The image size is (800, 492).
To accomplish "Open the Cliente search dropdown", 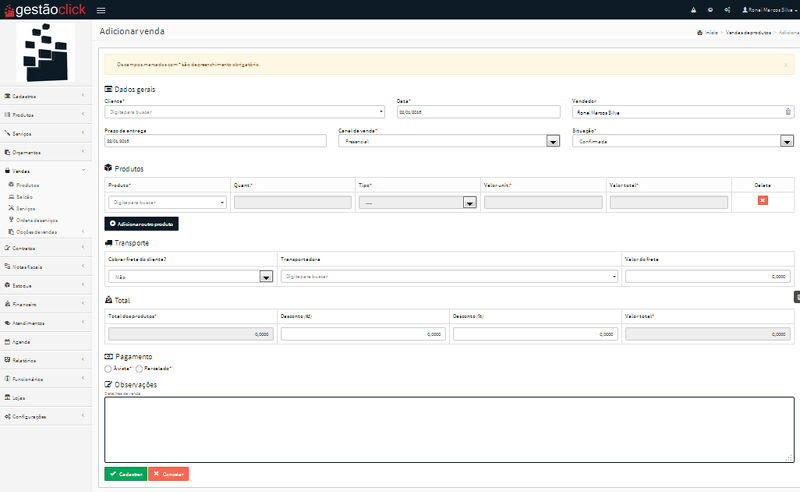I will pyautogui.click(x=244, y=112).
